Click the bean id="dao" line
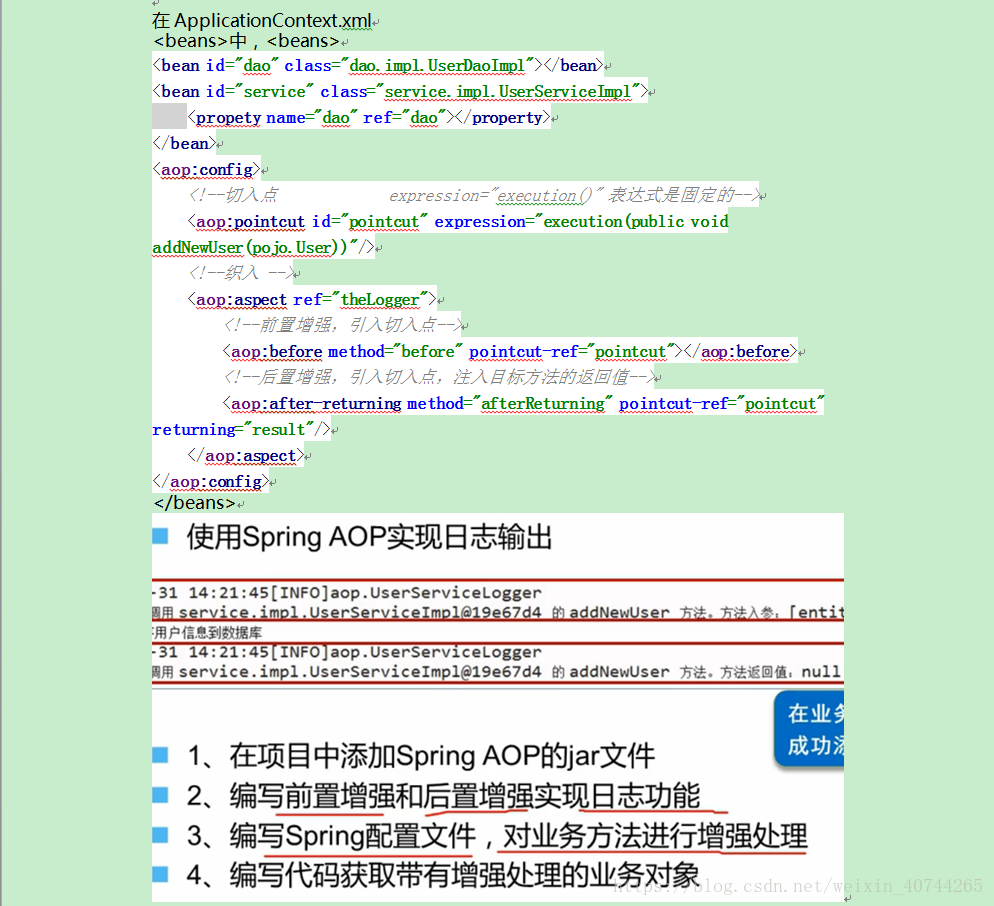Viewport: 994px width, 906px height. coord(378,65)
